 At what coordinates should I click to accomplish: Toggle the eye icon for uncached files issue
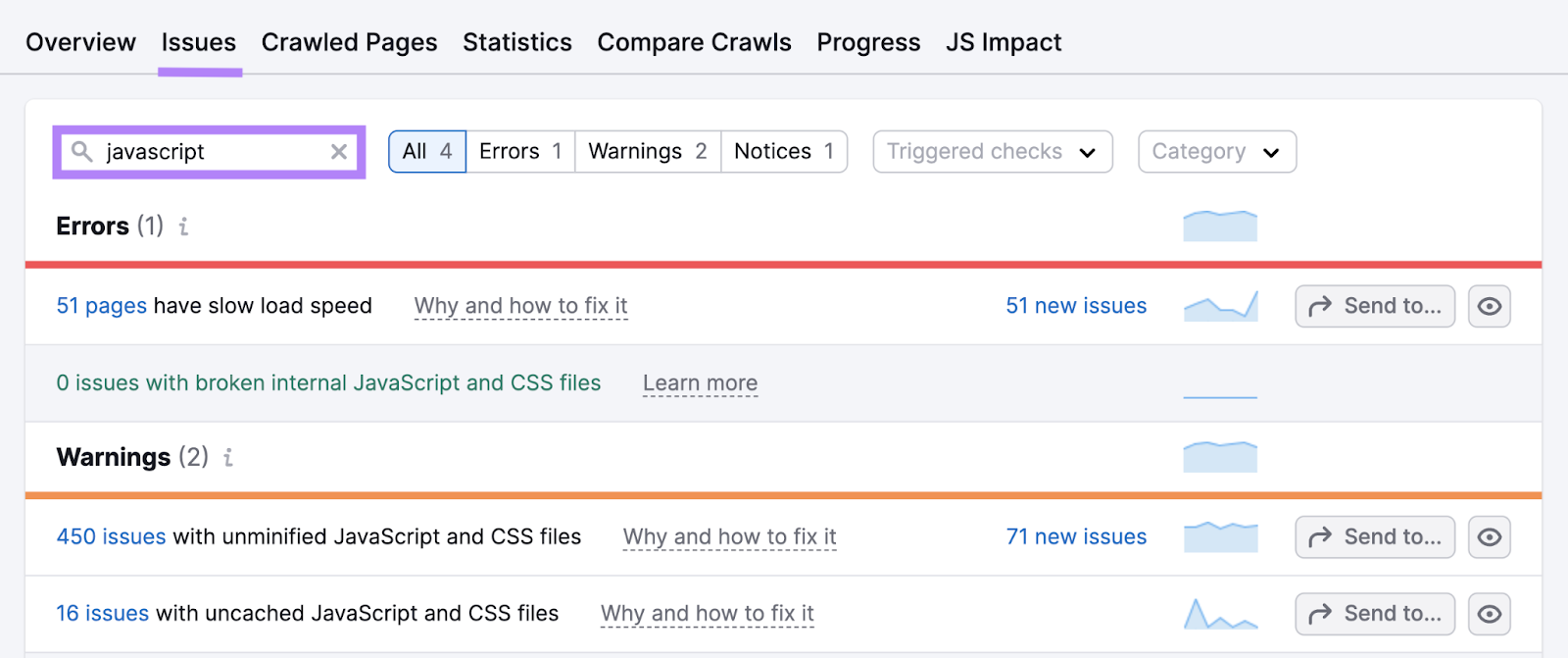point(1490,613)
